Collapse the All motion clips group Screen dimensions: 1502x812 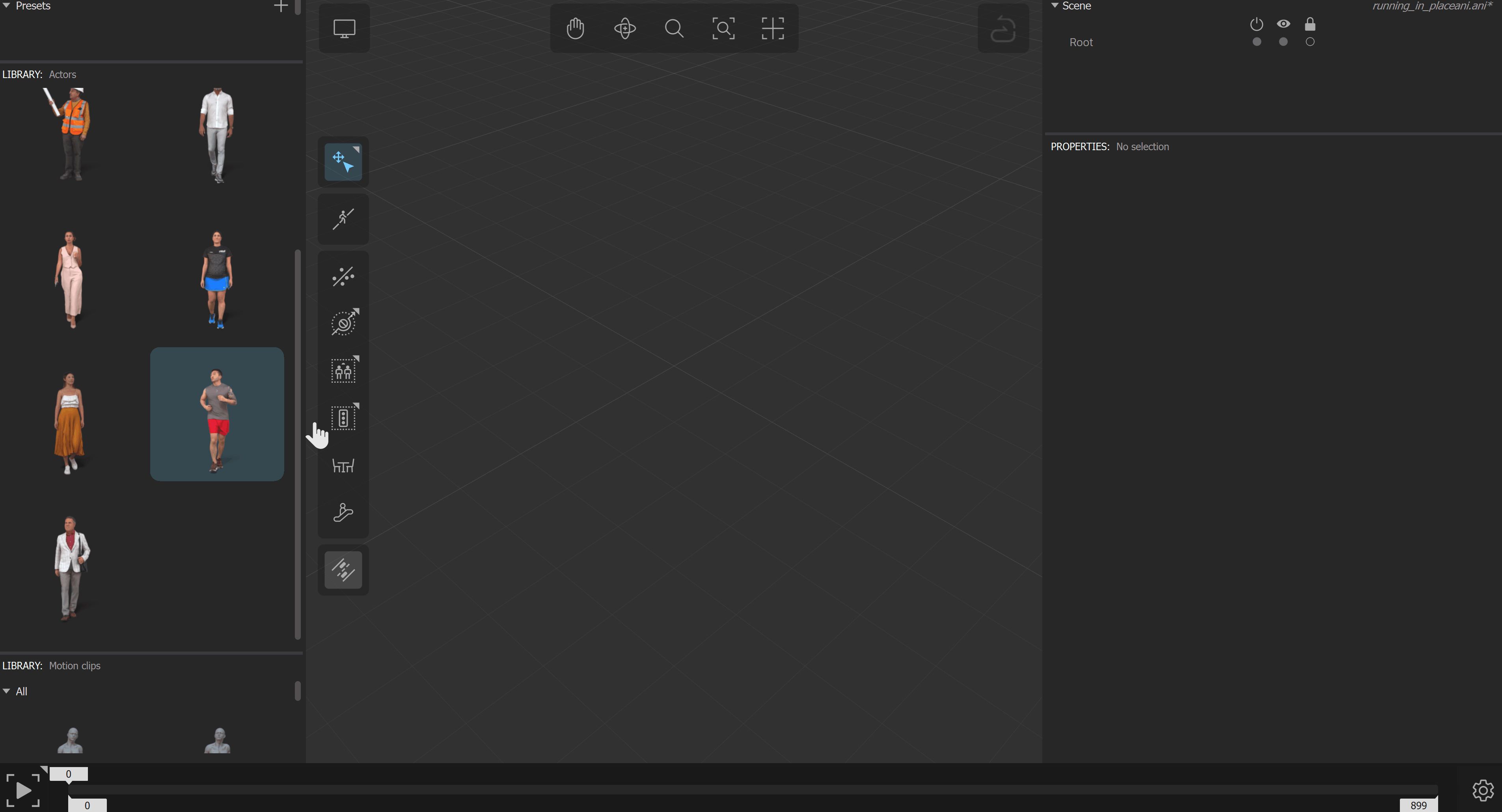(x=6, y=691)
